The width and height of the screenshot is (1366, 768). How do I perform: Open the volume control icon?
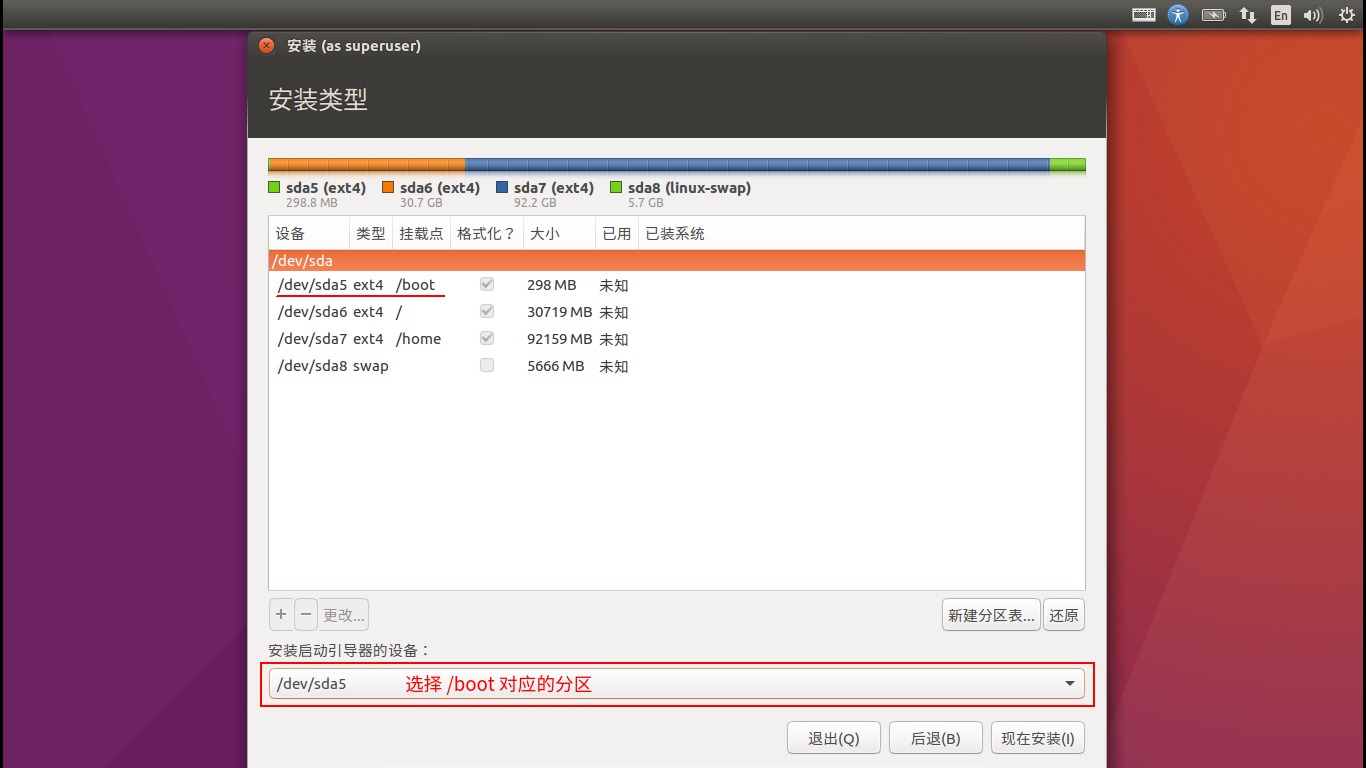point(1312,15)
